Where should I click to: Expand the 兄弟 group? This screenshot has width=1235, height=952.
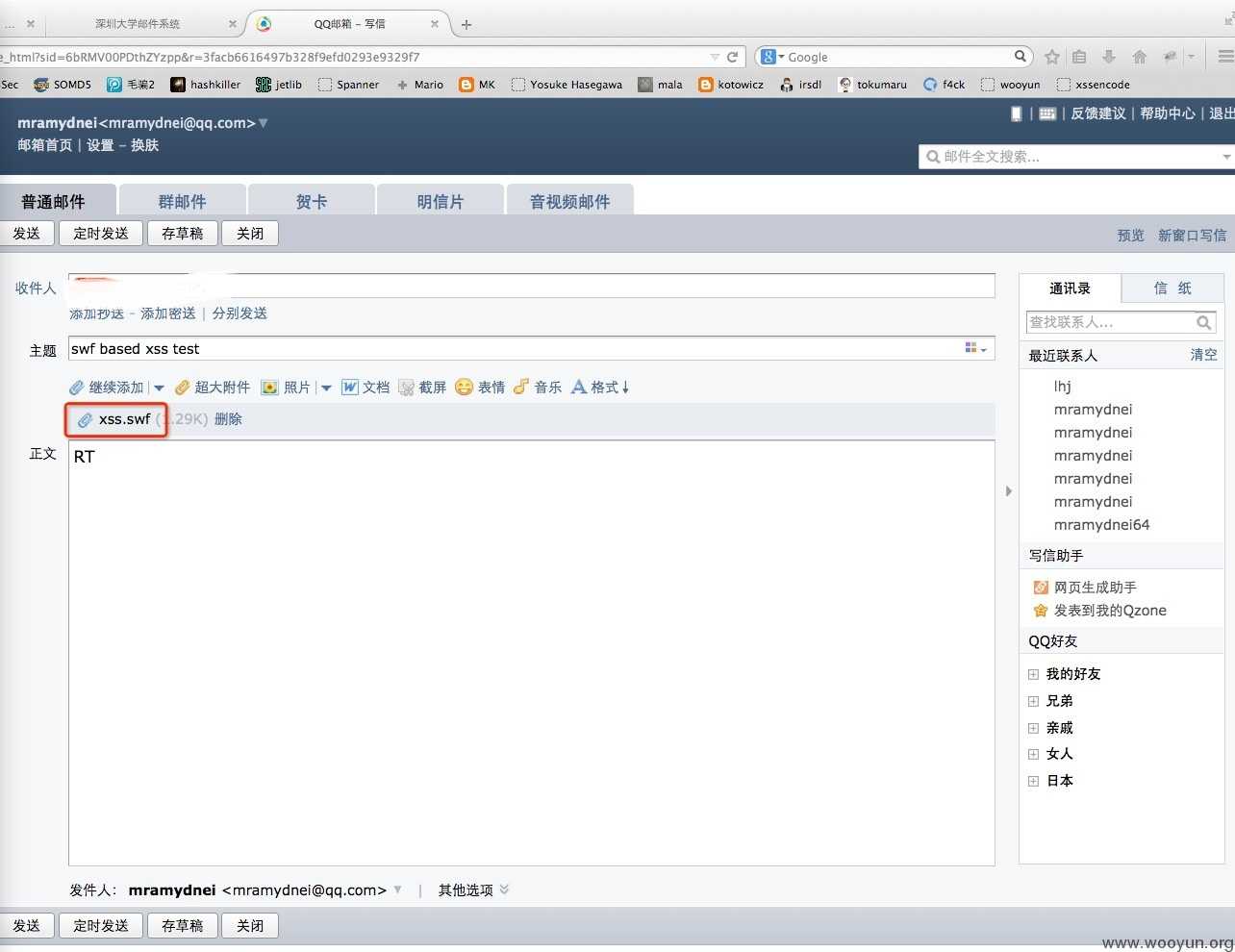pos(1033,701)
